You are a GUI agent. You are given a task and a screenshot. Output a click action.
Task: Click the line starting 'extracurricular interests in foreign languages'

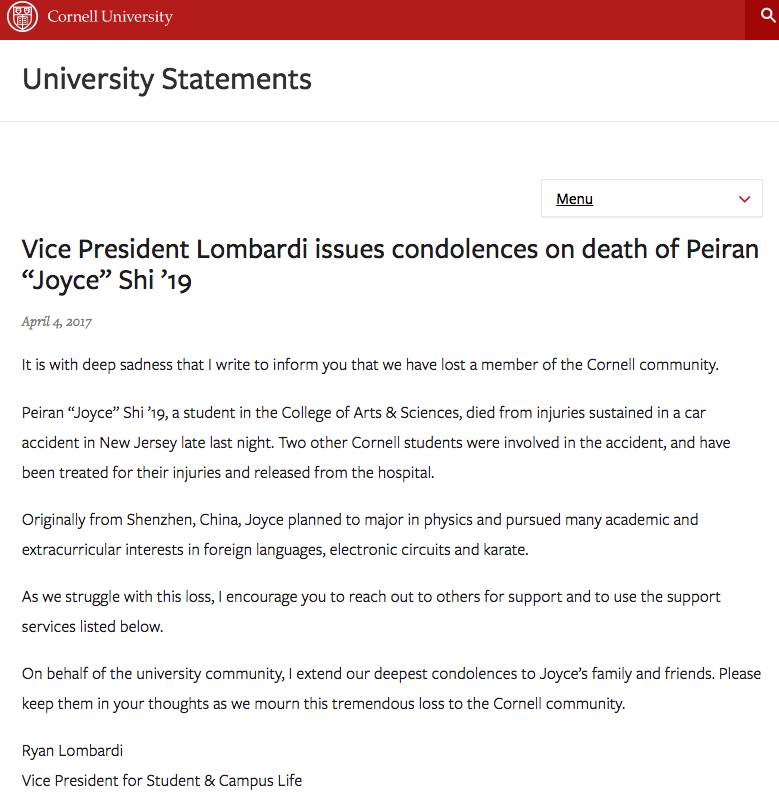coord(275,550)
